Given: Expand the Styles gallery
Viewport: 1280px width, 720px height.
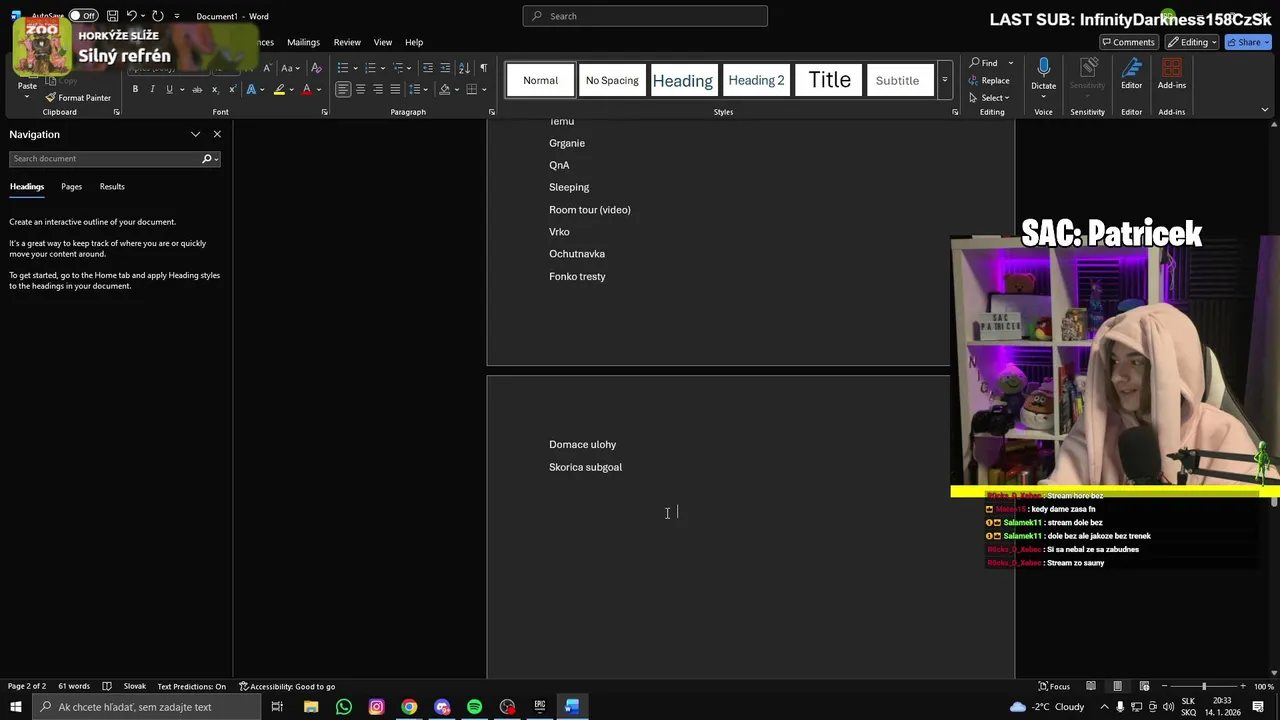Looking at the screenshot, I should 944,80.
